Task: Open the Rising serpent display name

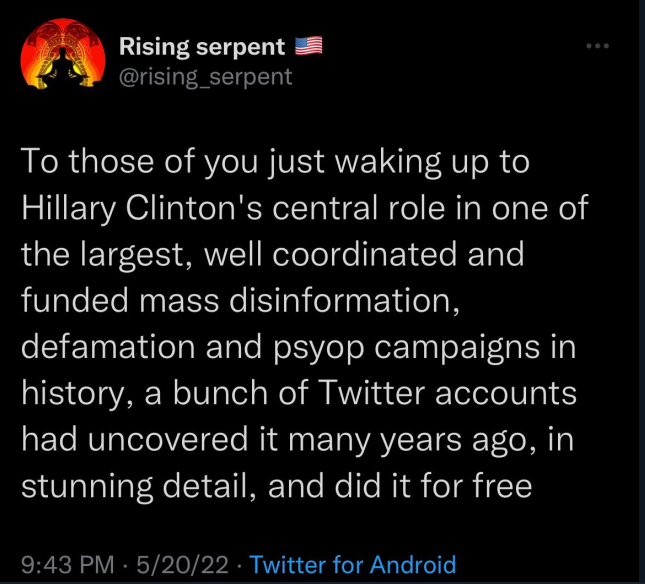Action: coord(202,47)
